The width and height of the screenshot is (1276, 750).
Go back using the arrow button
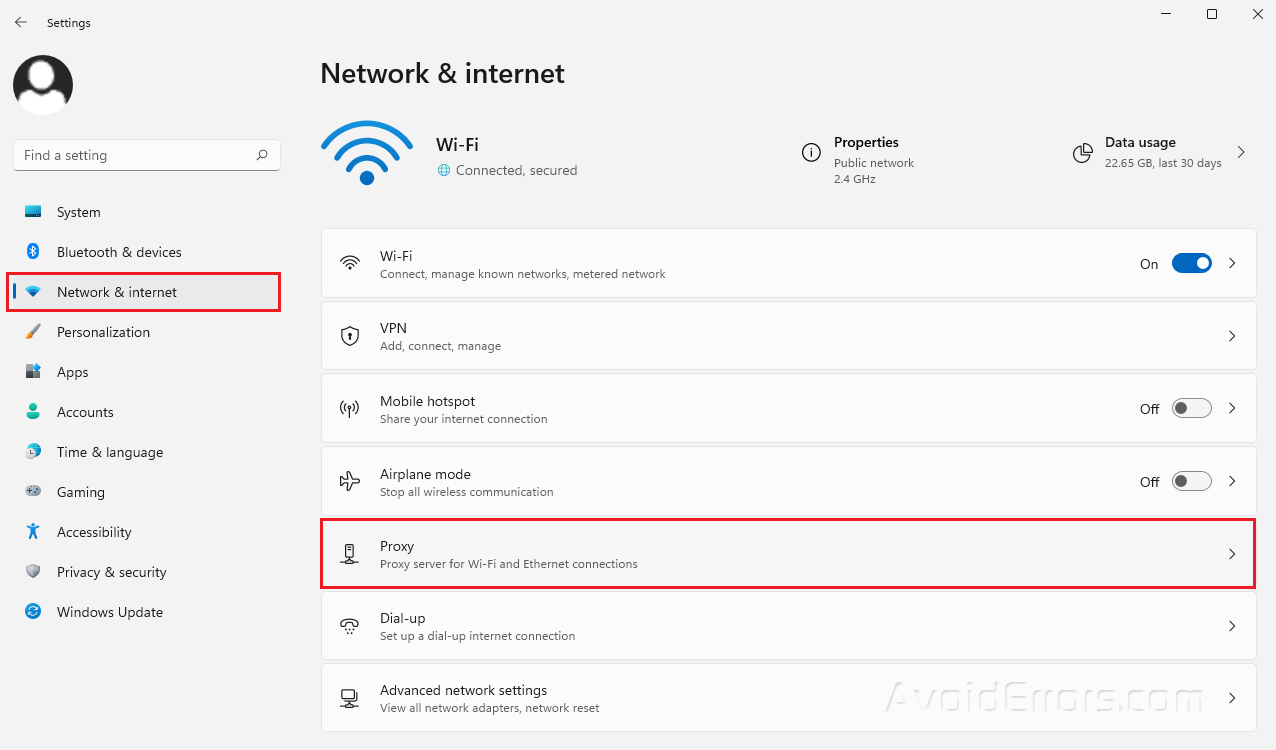20,22
